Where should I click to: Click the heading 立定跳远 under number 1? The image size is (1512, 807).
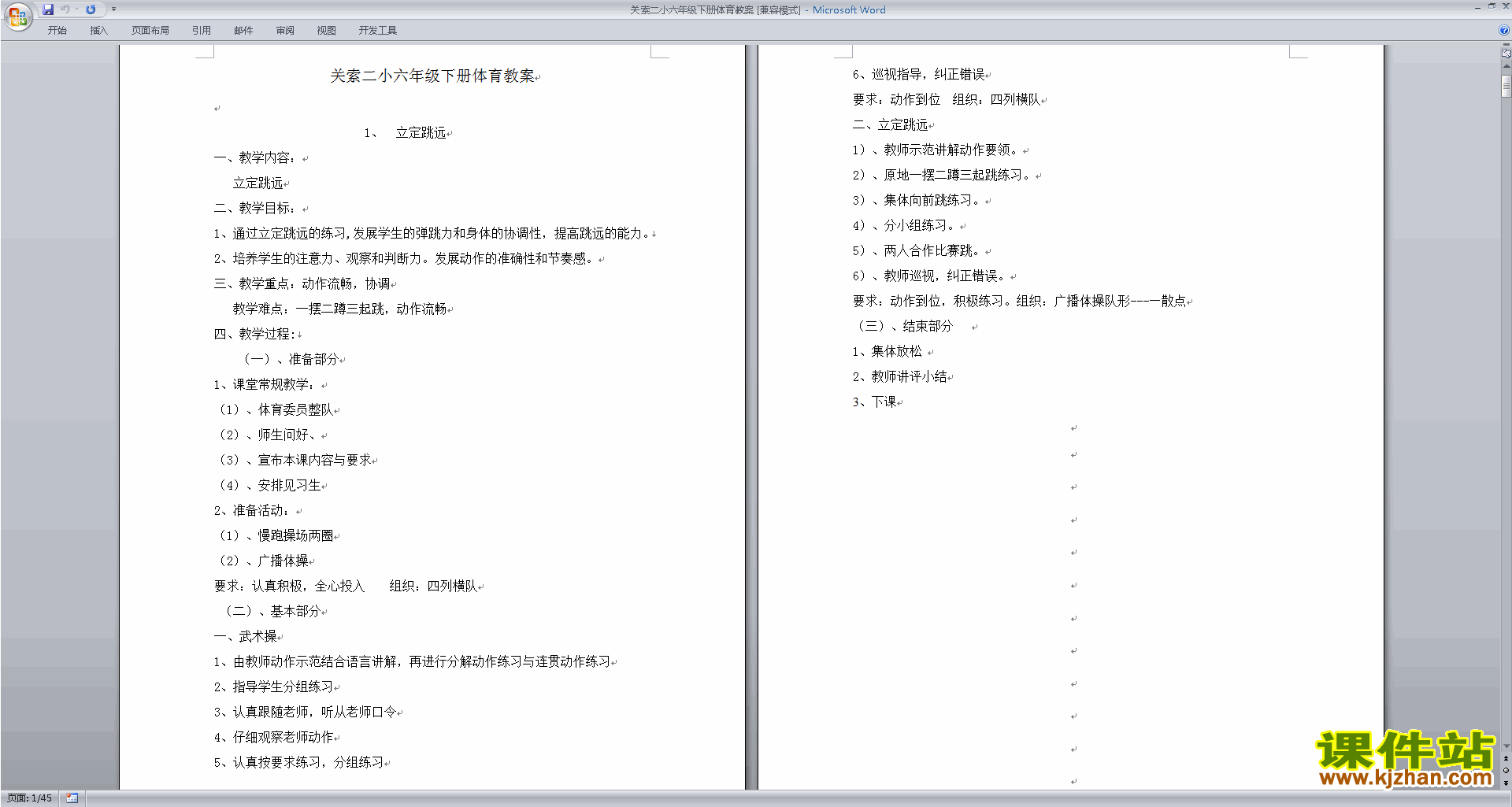click(421, 132)
